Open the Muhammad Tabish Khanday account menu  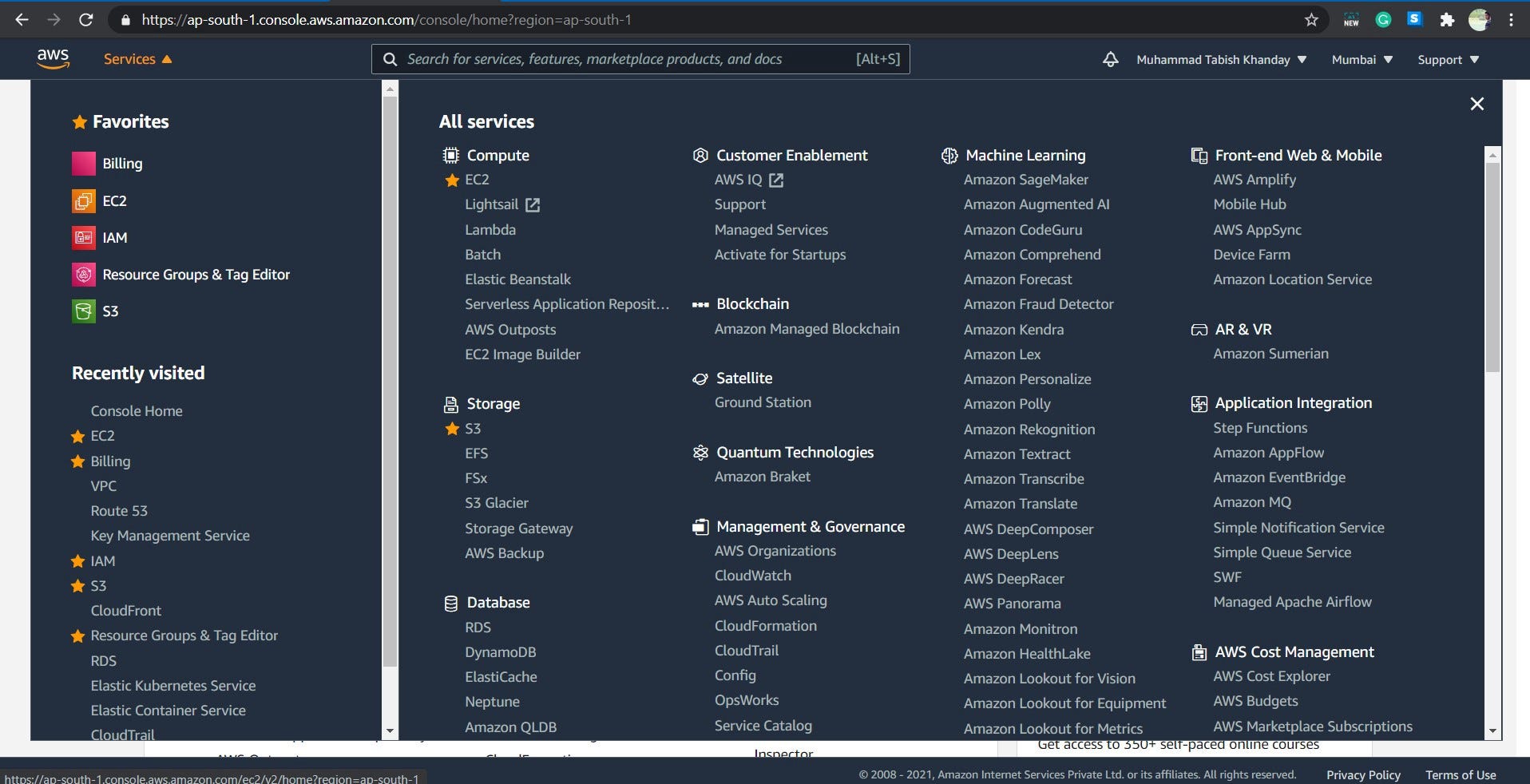[1221, 60]
